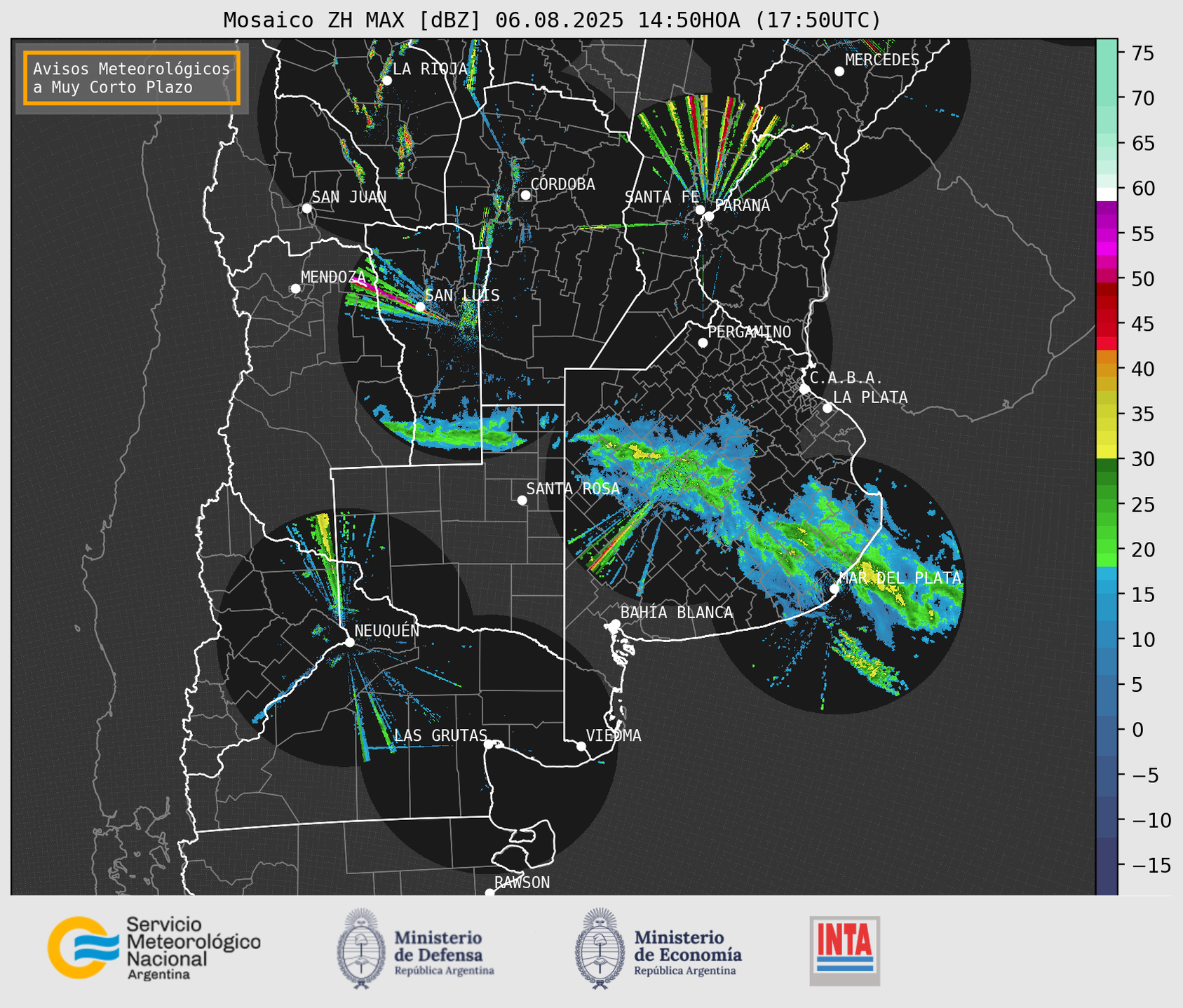
Task: Select the Bahía Blanca city marker
Action: (615, 624)
